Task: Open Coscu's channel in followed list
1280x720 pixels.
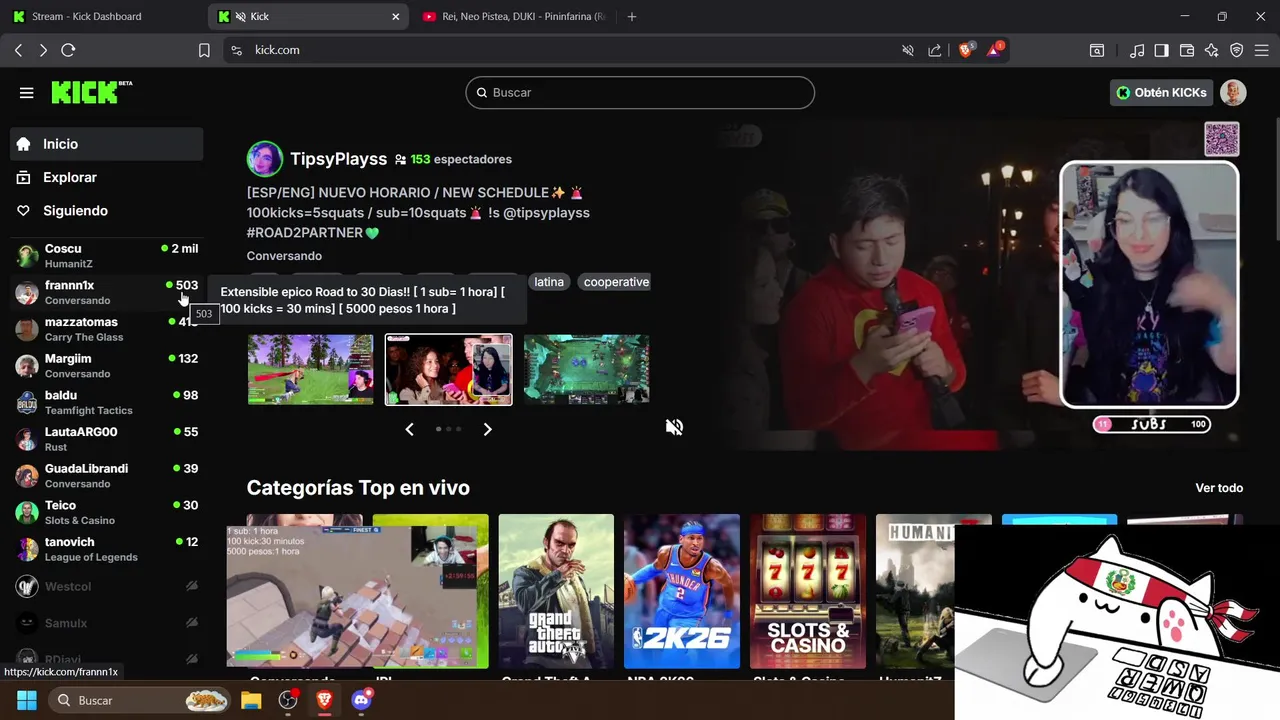Action: [x=107, y=256]
